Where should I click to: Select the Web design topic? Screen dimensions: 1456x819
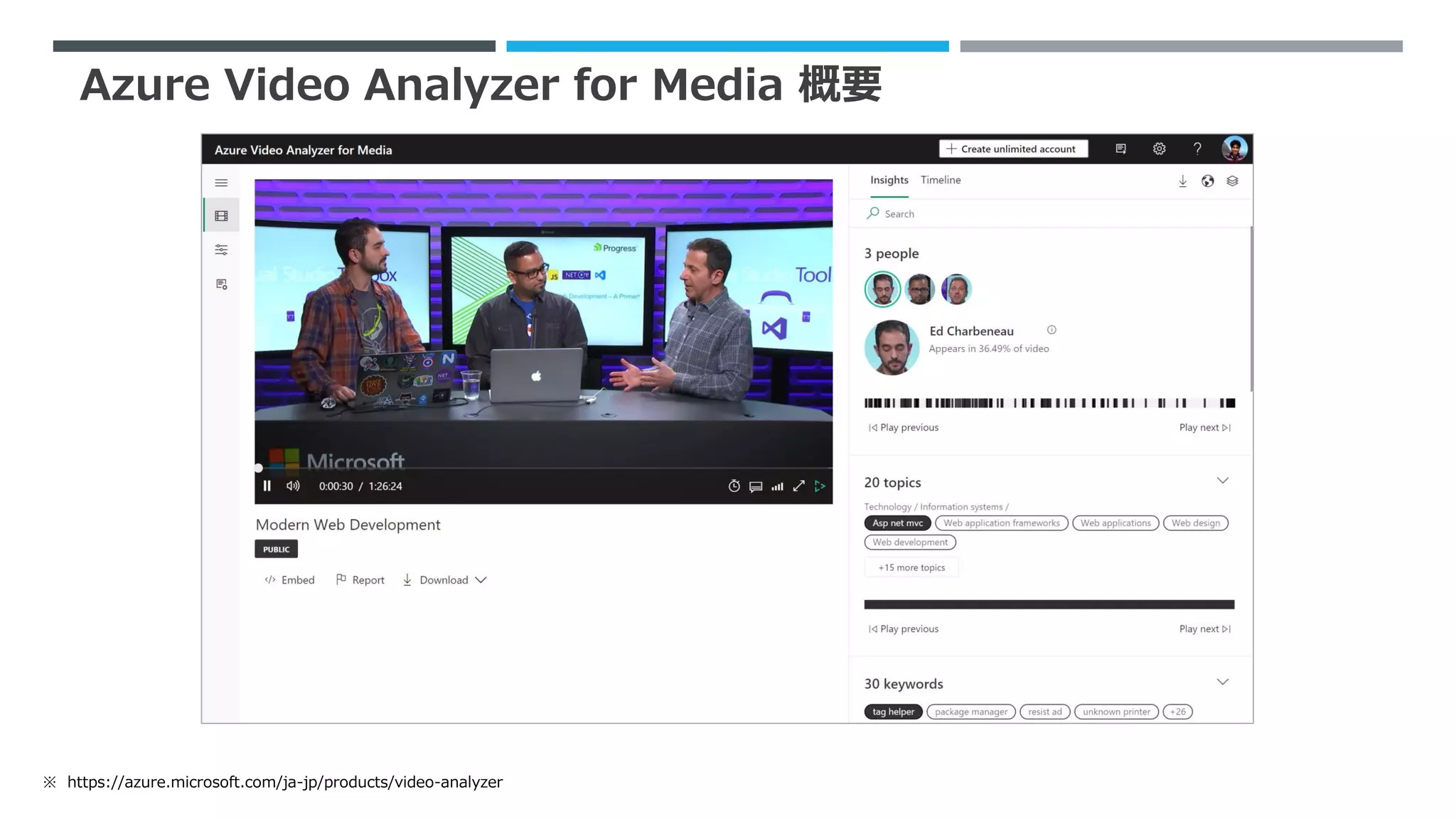pyautogui.click(x=1196, y=523)
